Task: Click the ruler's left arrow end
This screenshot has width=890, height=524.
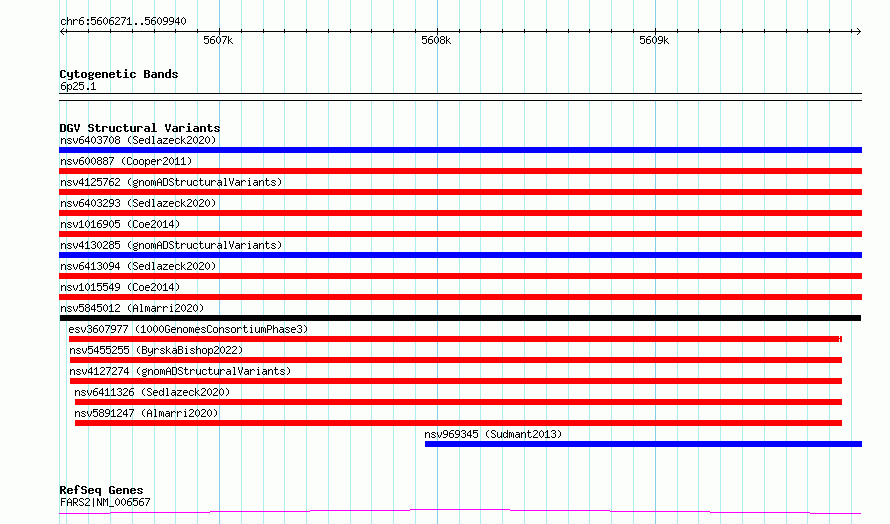Action: coord(62,32)
